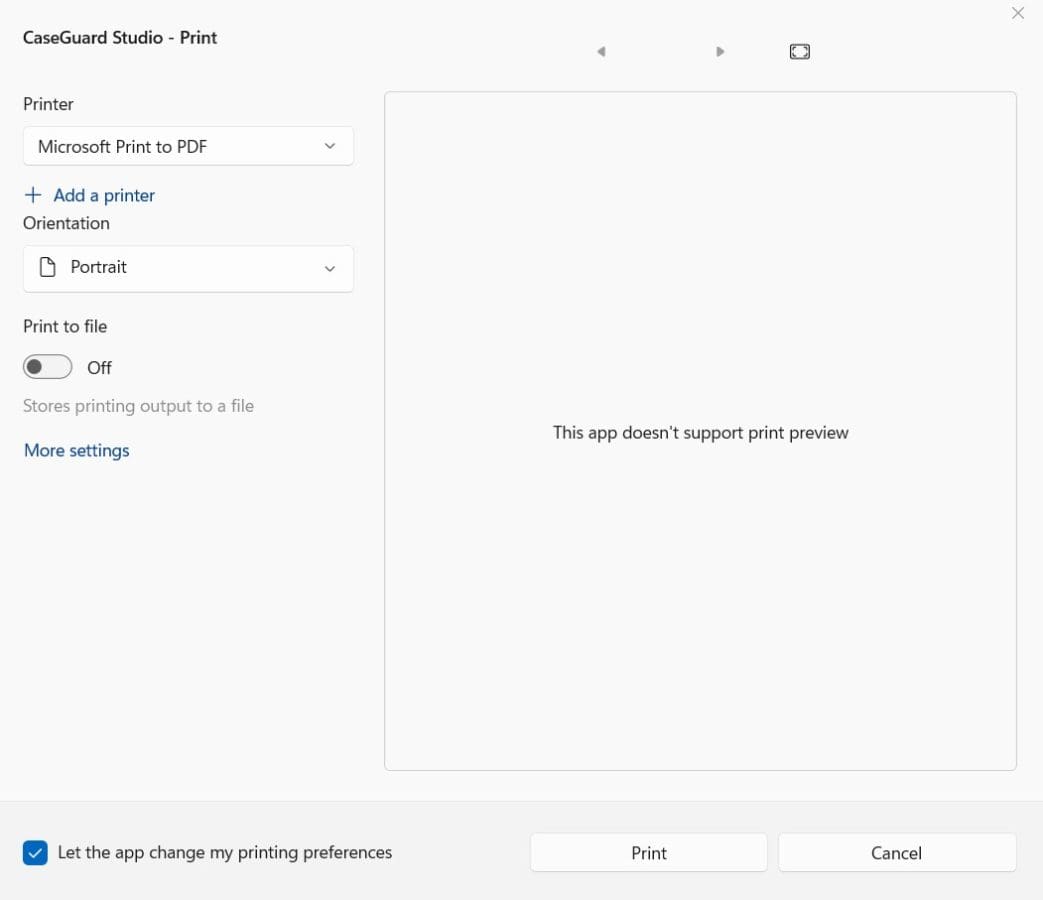The width and height of the screenshot is (1043, 900).
Task: Click the "doesn't support print preview" message
Action: click(700, 433)
